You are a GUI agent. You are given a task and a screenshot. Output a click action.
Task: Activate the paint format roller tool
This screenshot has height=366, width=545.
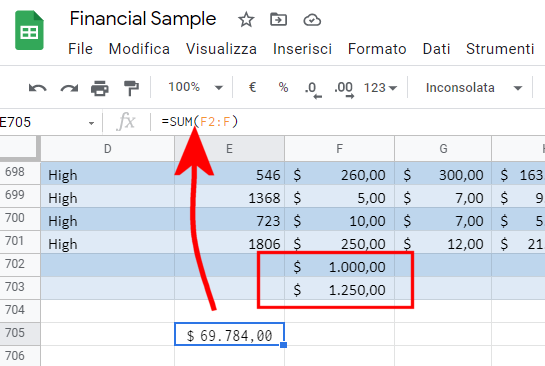(131, 88)
